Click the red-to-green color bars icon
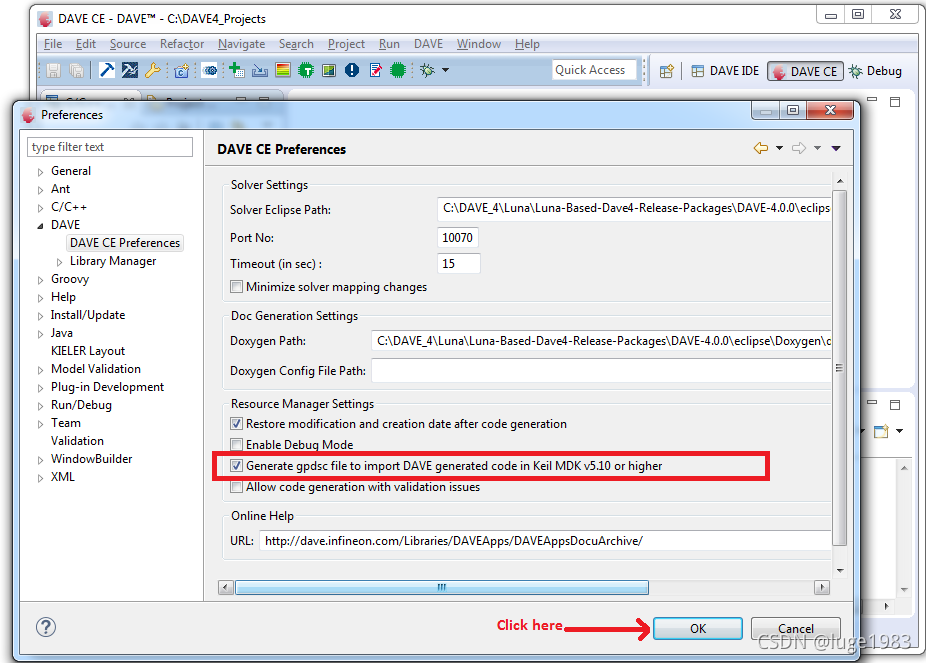The width and height of the screenshot is (926, 663). tap(283, 70)
